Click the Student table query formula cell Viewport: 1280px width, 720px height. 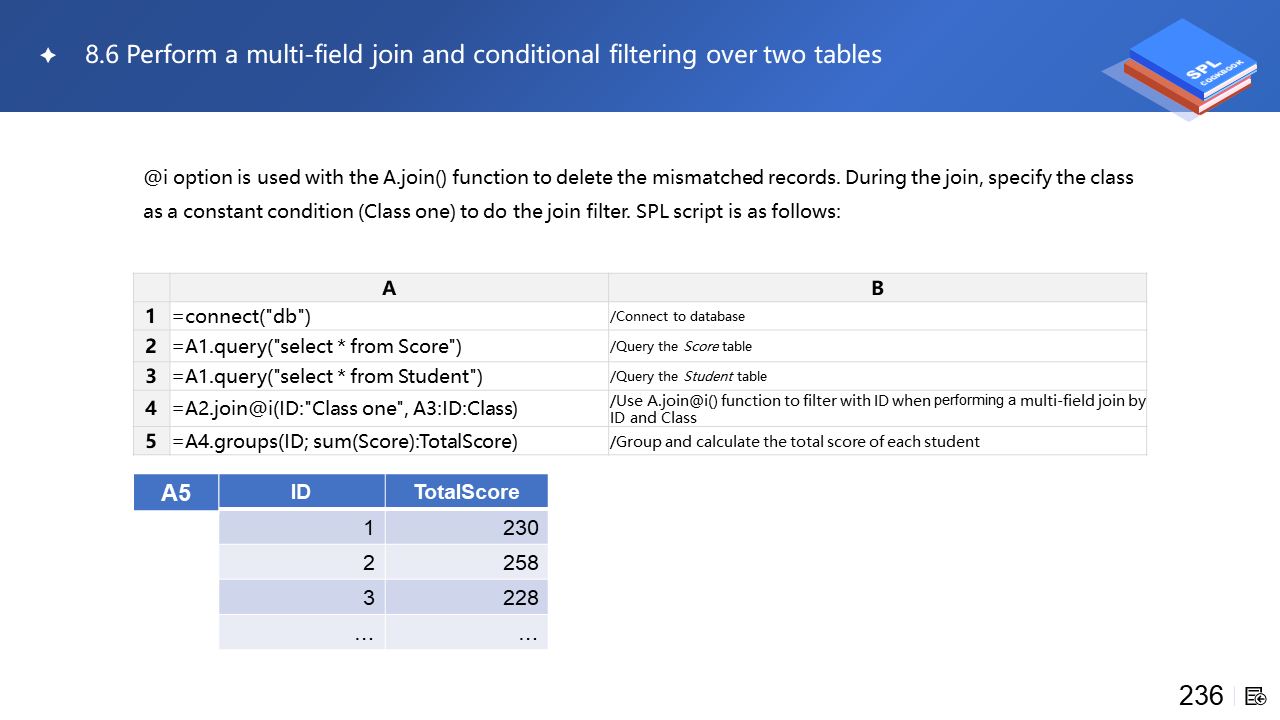[388, 376]
